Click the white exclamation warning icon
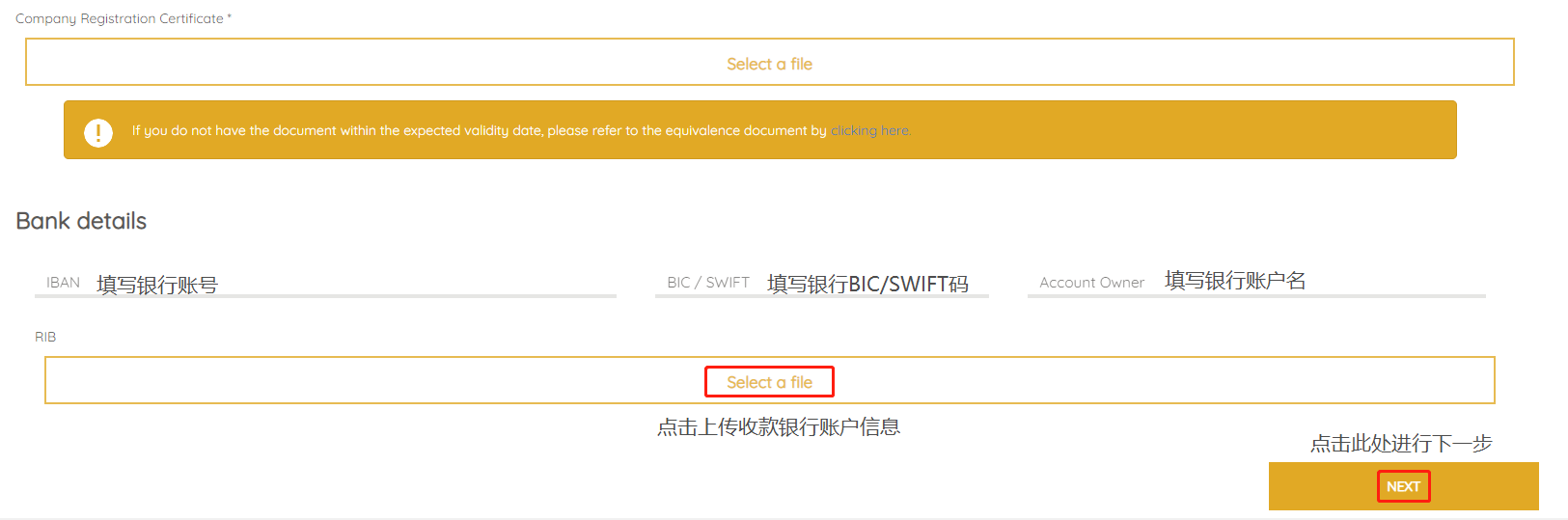The image size is (1568, 520). (x=98, y=132)
